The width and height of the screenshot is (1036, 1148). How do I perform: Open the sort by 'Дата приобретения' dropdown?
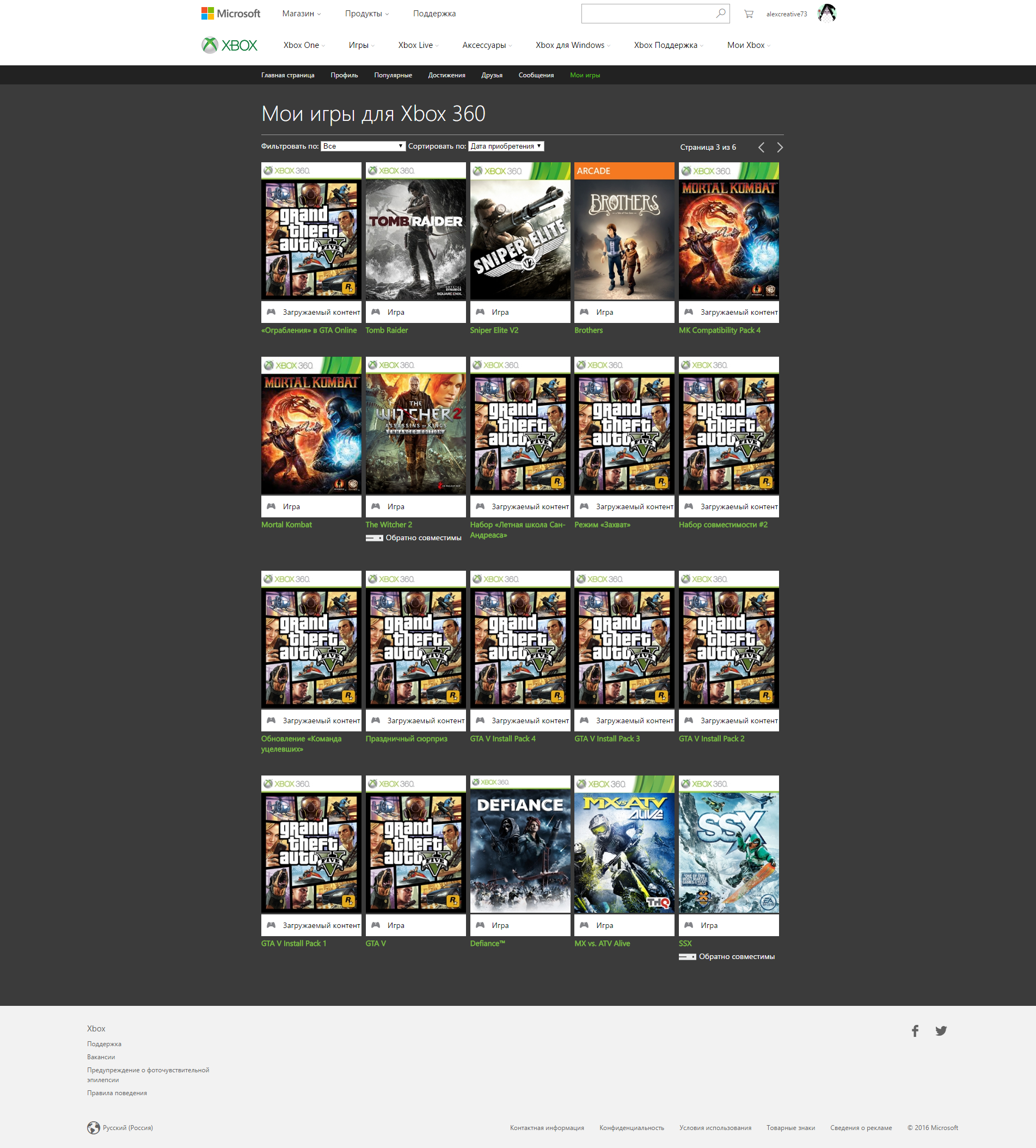(x=506, y=146)
